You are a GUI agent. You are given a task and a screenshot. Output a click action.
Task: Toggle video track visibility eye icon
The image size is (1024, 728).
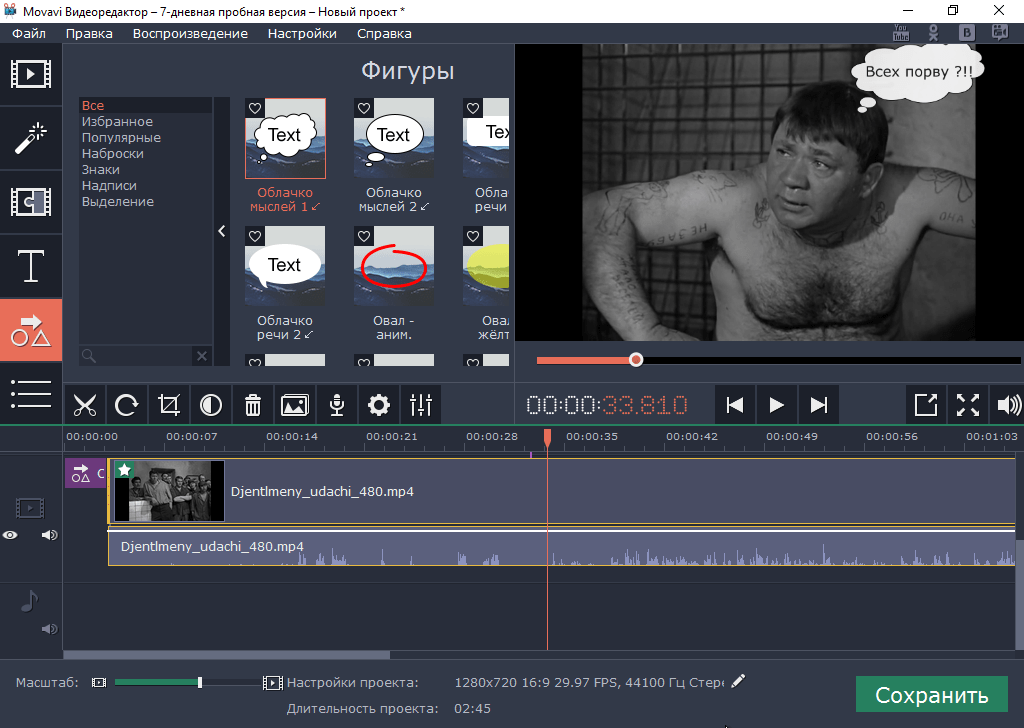[10, 535]
